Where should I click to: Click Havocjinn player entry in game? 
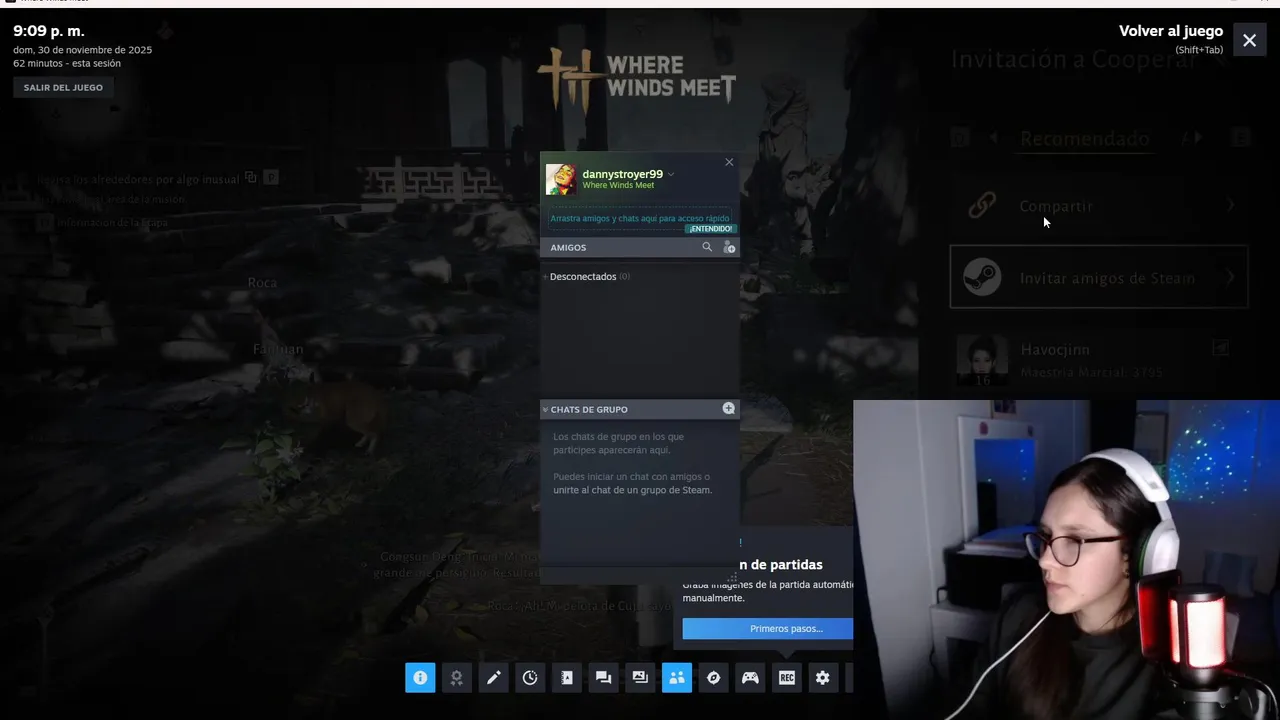pos(1099,359)
